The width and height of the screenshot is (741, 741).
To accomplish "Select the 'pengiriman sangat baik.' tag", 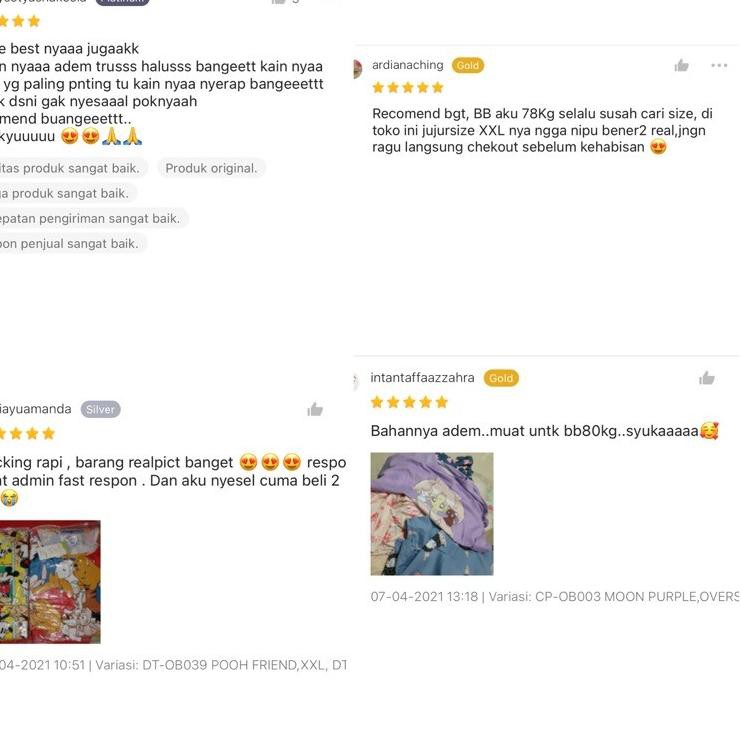I will pos(91,218).
